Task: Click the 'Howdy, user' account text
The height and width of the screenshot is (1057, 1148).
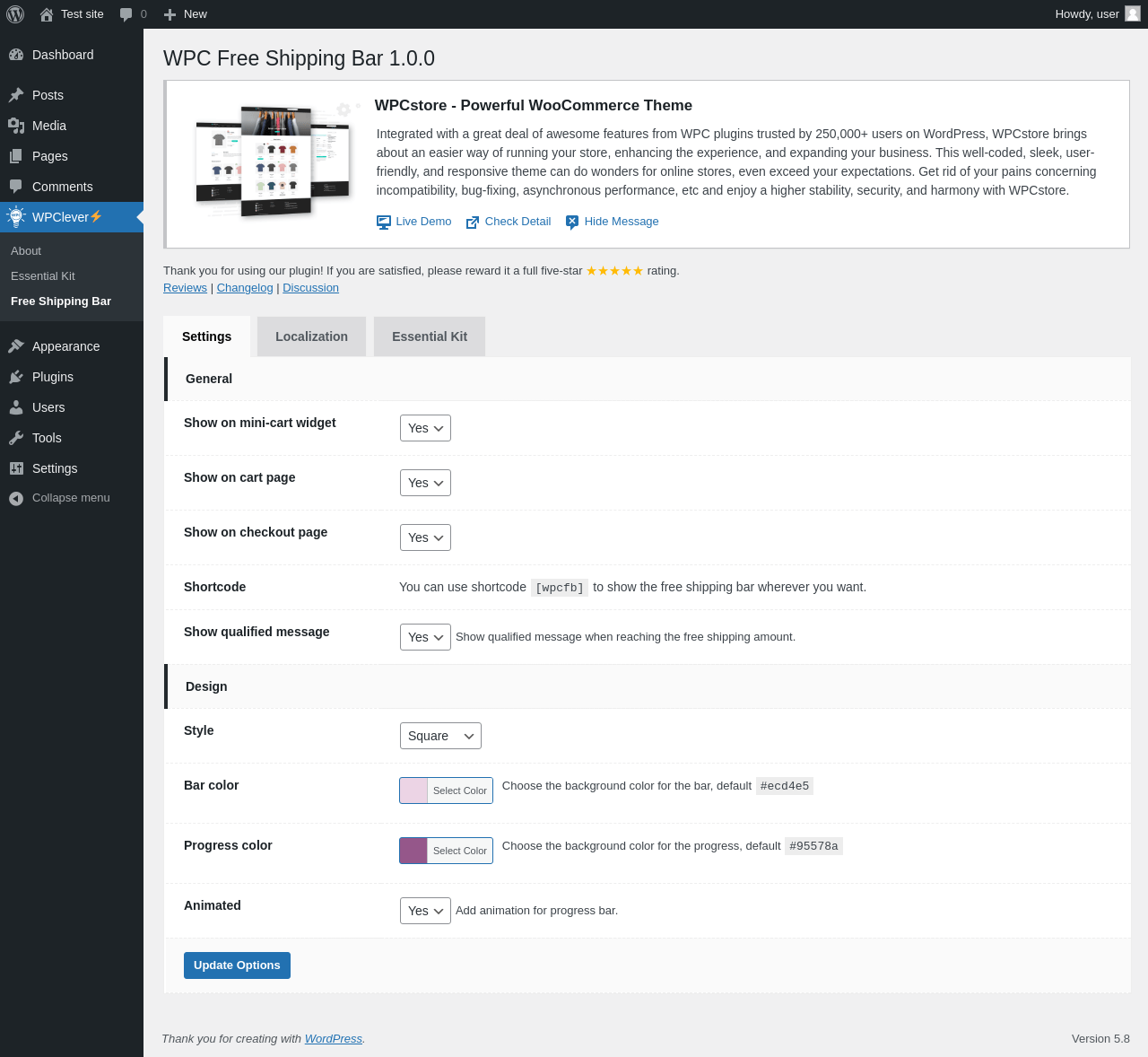Action: (1087, 14)
